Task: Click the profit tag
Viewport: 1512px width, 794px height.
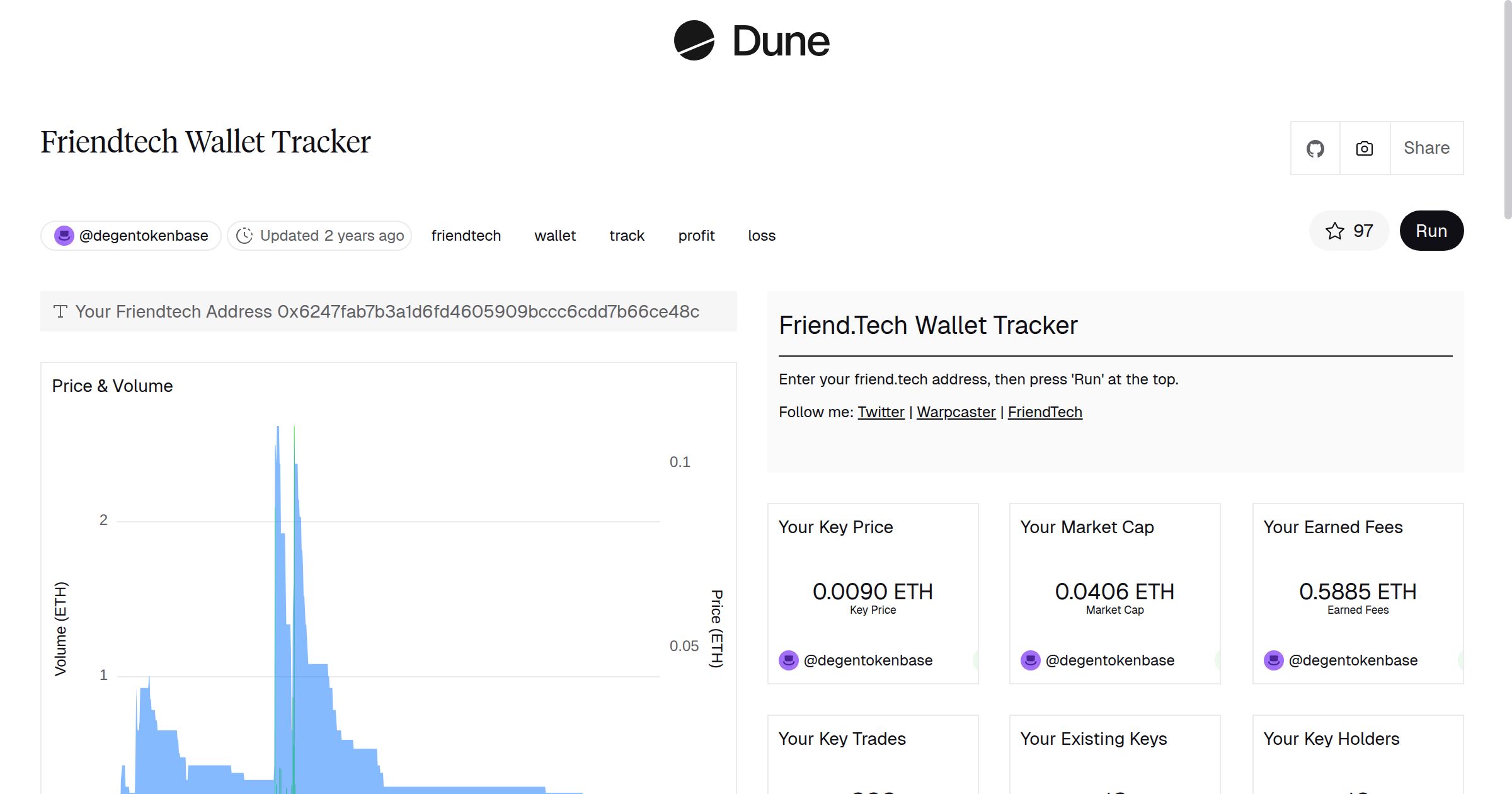Action: [x=696, y=235]
